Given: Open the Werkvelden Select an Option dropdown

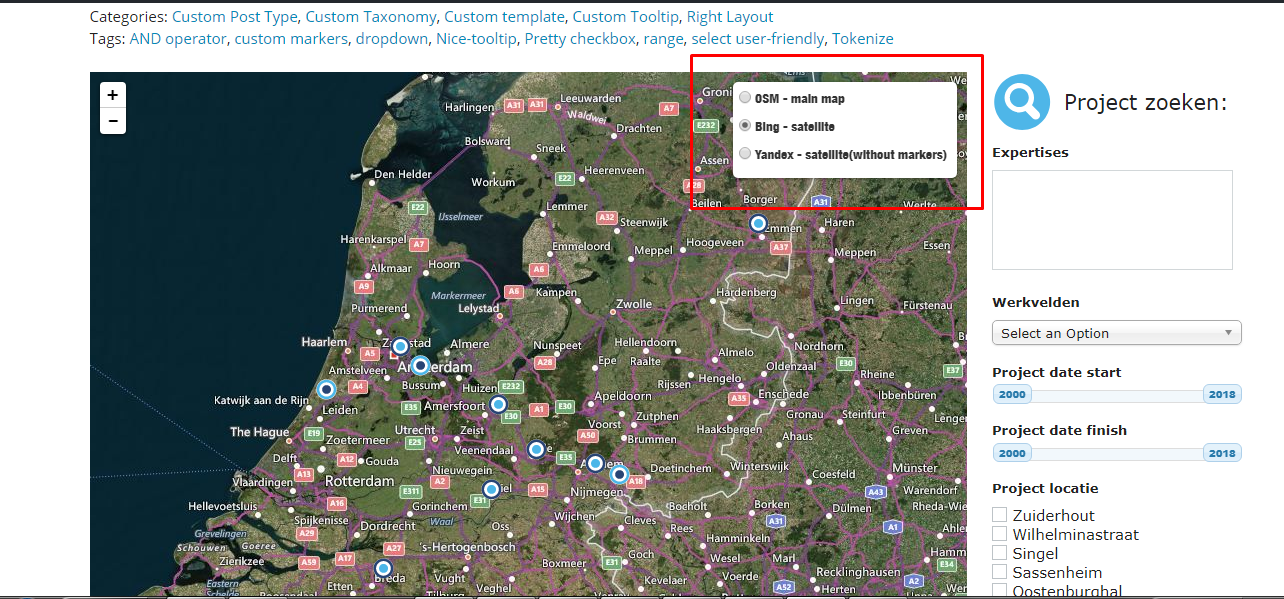Looking at the screenshot, I should coord(1116,333).
